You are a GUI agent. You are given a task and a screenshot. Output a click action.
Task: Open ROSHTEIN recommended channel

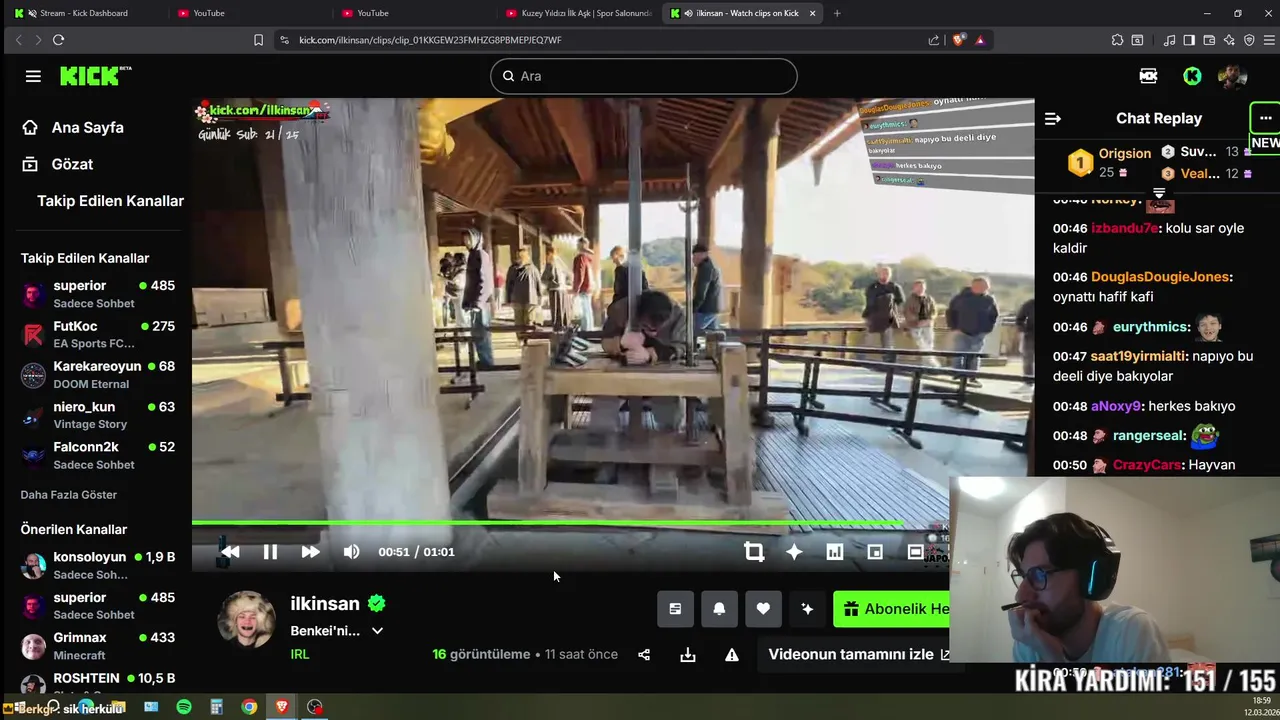pos(98,684)
